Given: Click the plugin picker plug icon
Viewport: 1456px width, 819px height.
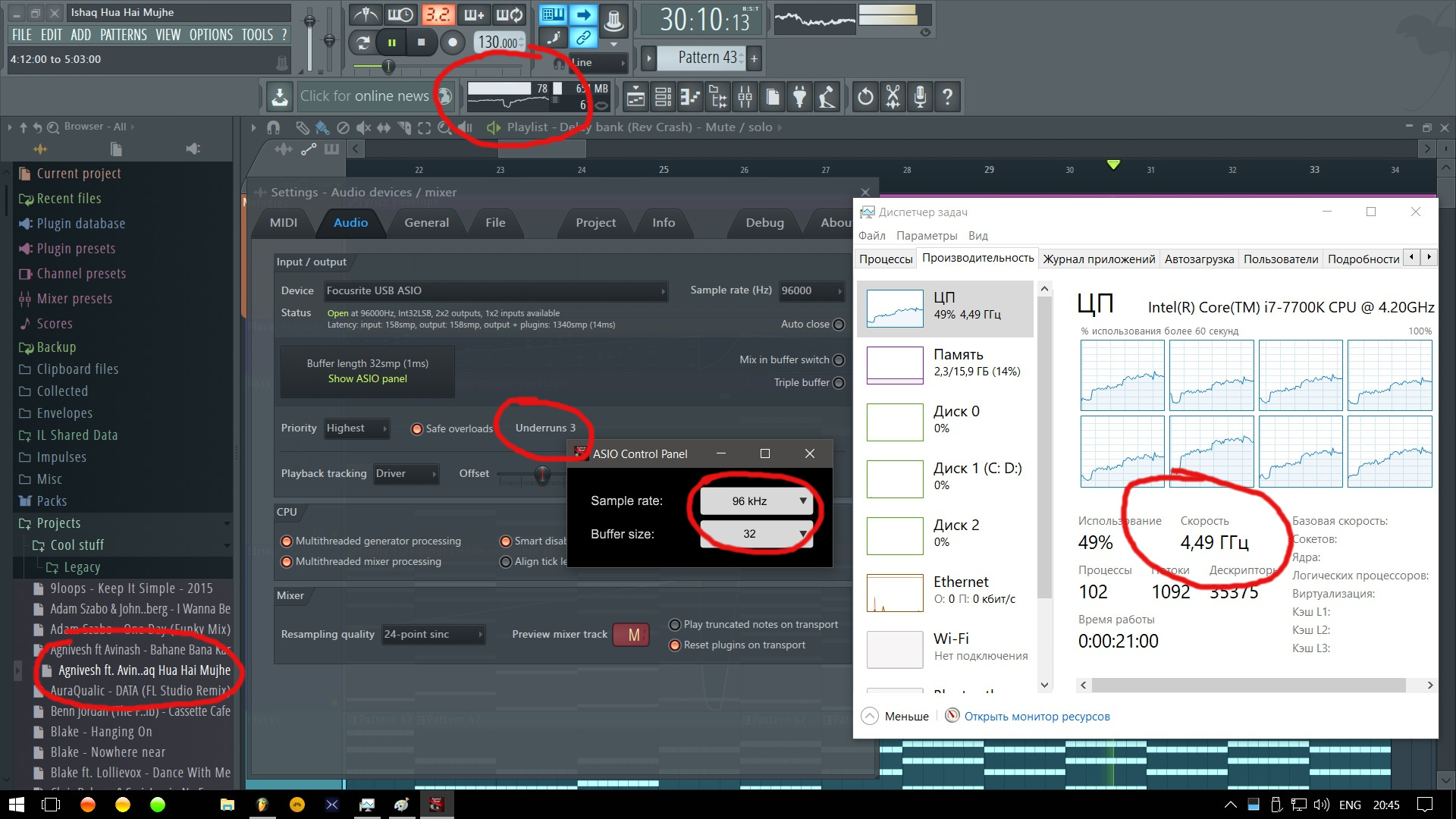Looking at the screenshot, I should coord(799,97).
